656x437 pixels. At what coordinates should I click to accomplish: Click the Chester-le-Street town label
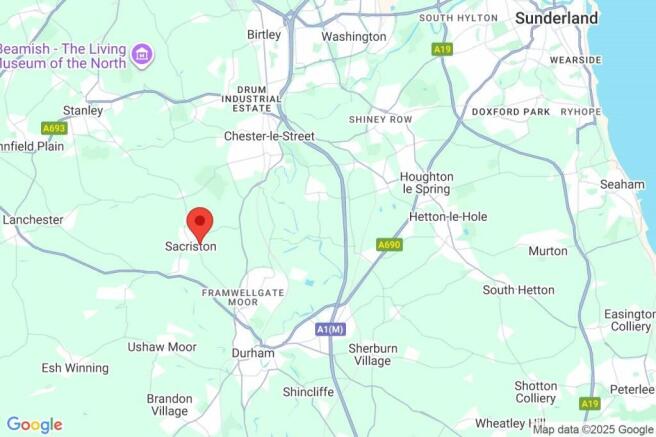269,136
